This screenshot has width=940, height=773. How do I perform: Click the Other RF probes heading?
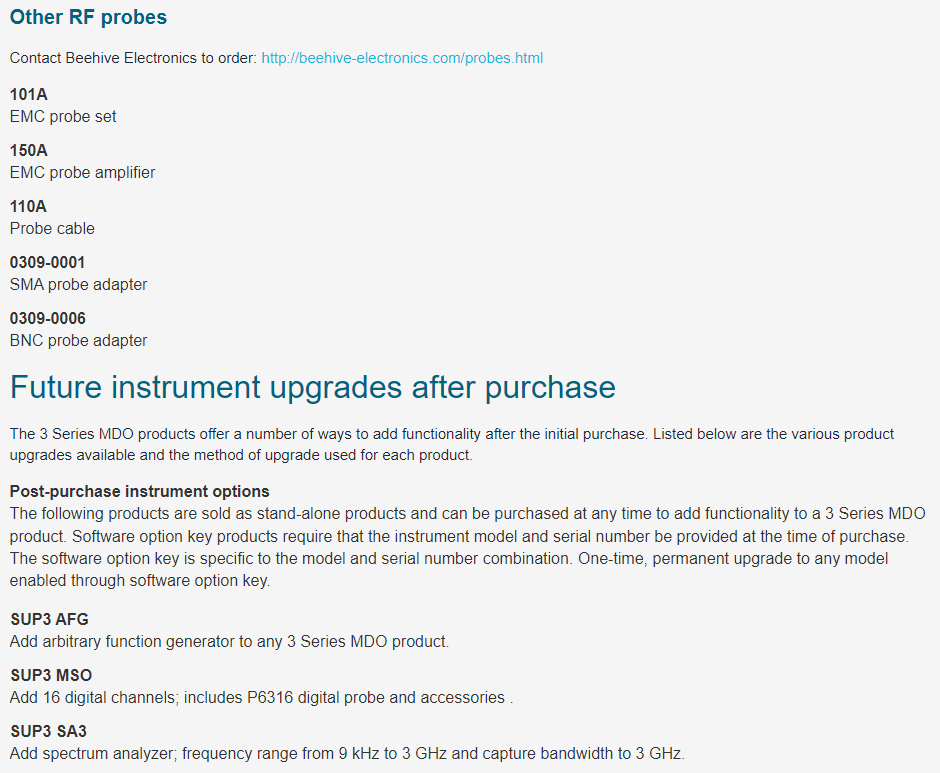88,17
